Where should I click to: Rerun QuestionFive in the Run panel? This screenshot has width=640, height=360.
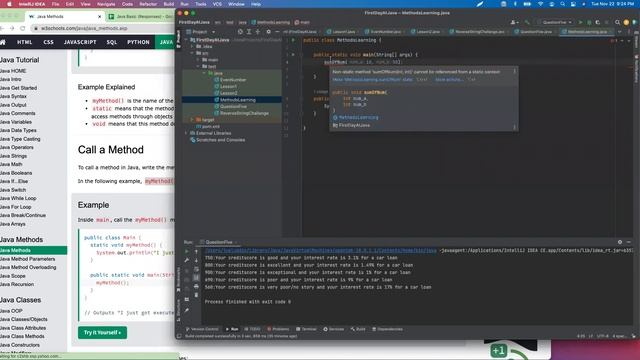click(x=187, y=251)
